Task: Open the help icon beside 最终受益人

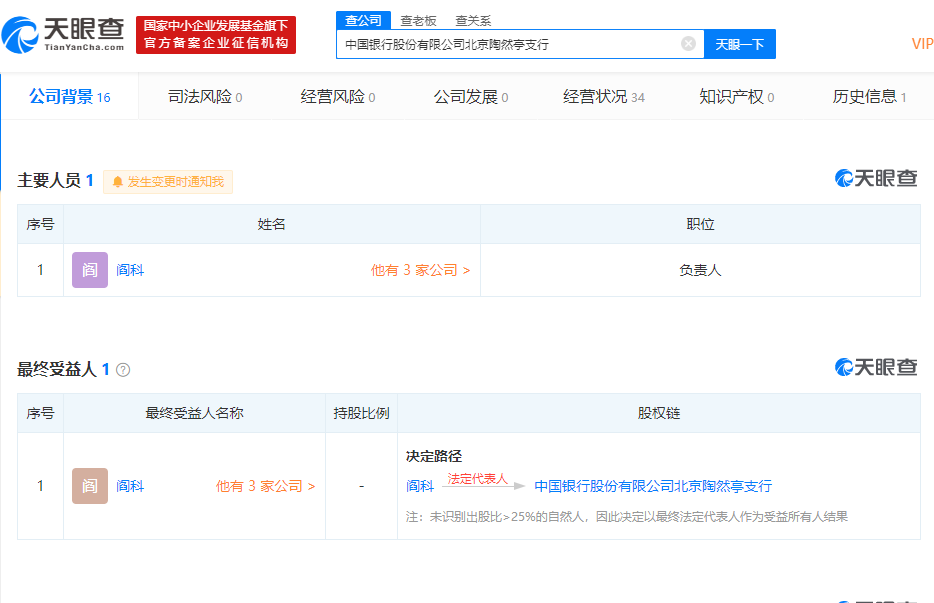Action: pos(123,370)
